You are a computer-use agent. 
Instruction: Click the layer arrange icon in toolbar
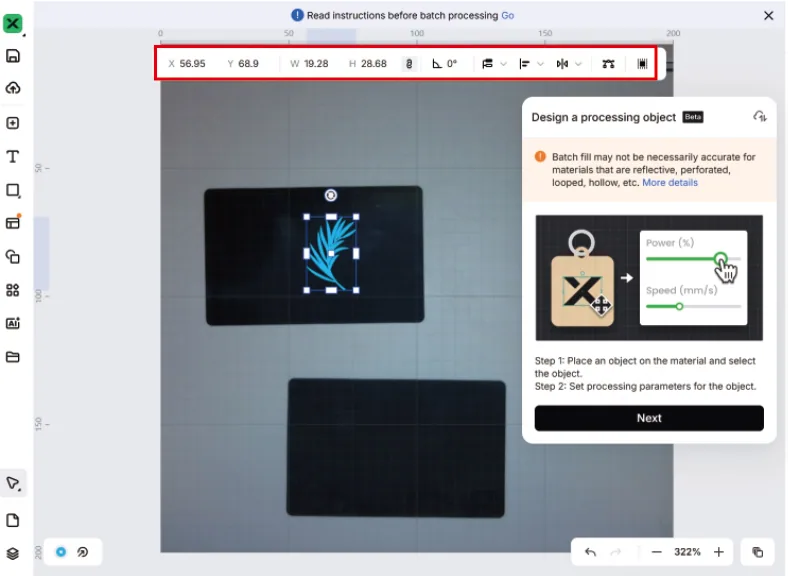coord(487,64)
